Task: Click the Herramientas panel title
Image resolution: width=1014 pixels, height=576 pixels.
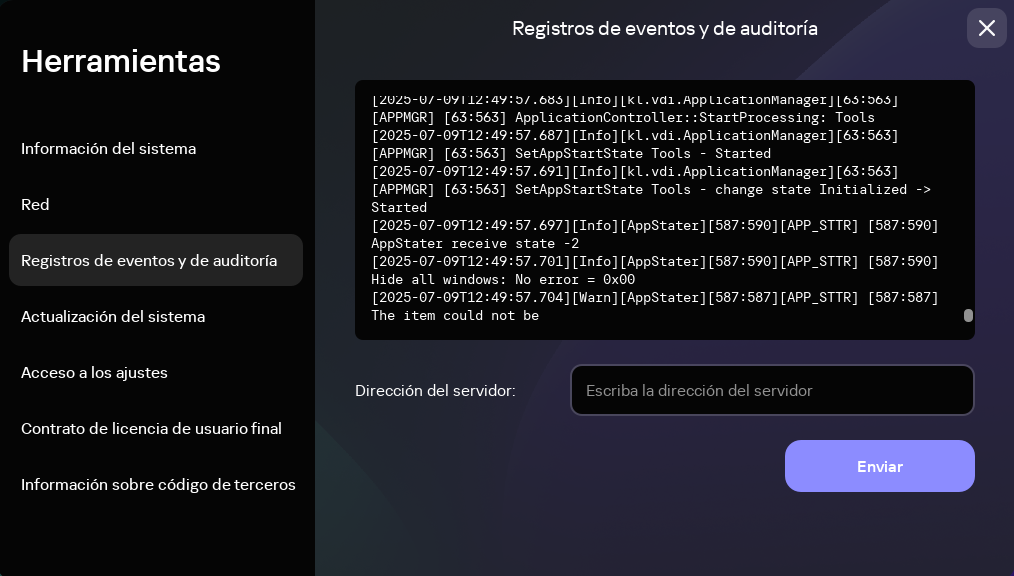Action: click(x=120, y=61)
